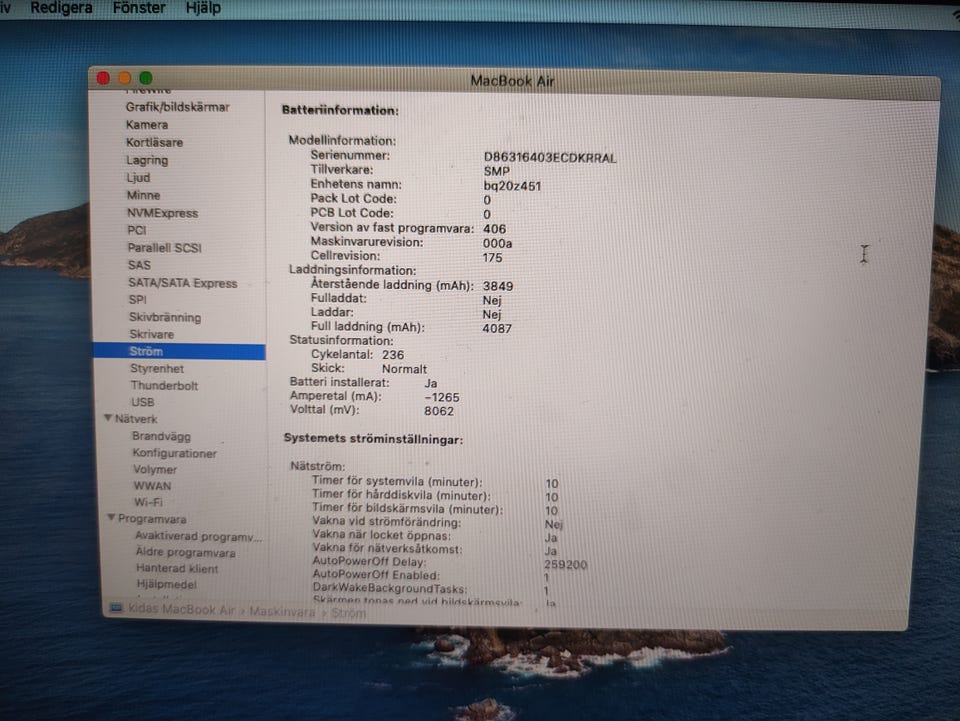Click the Nätström label
Image resolution: width=960 pixels, height=721 pixels.
(x=317, y=466)
